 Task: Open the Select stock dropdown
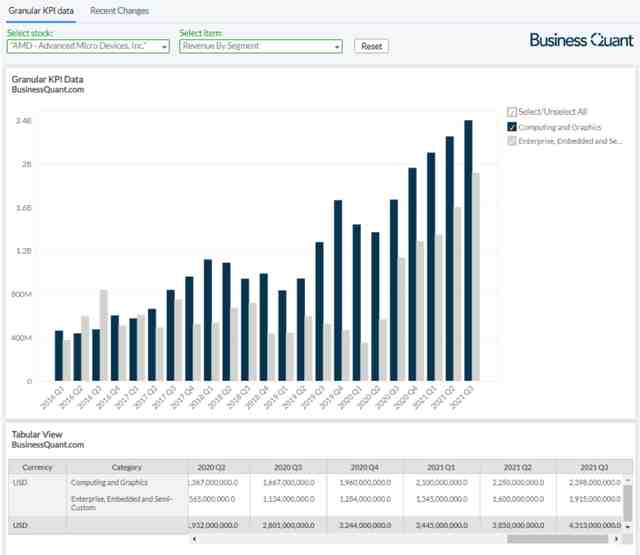pos(88,46)
